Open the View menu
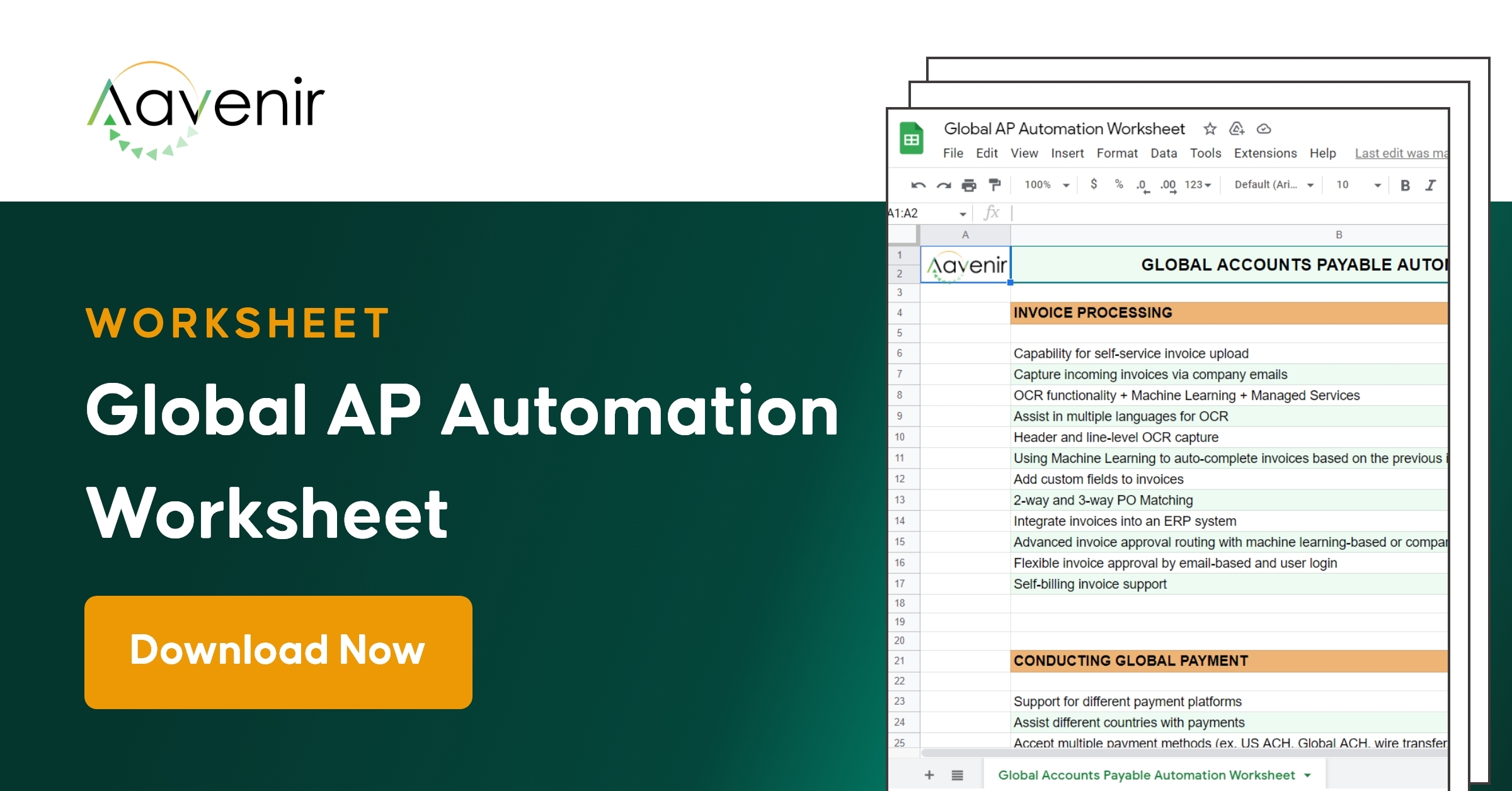 point(1024,153)
